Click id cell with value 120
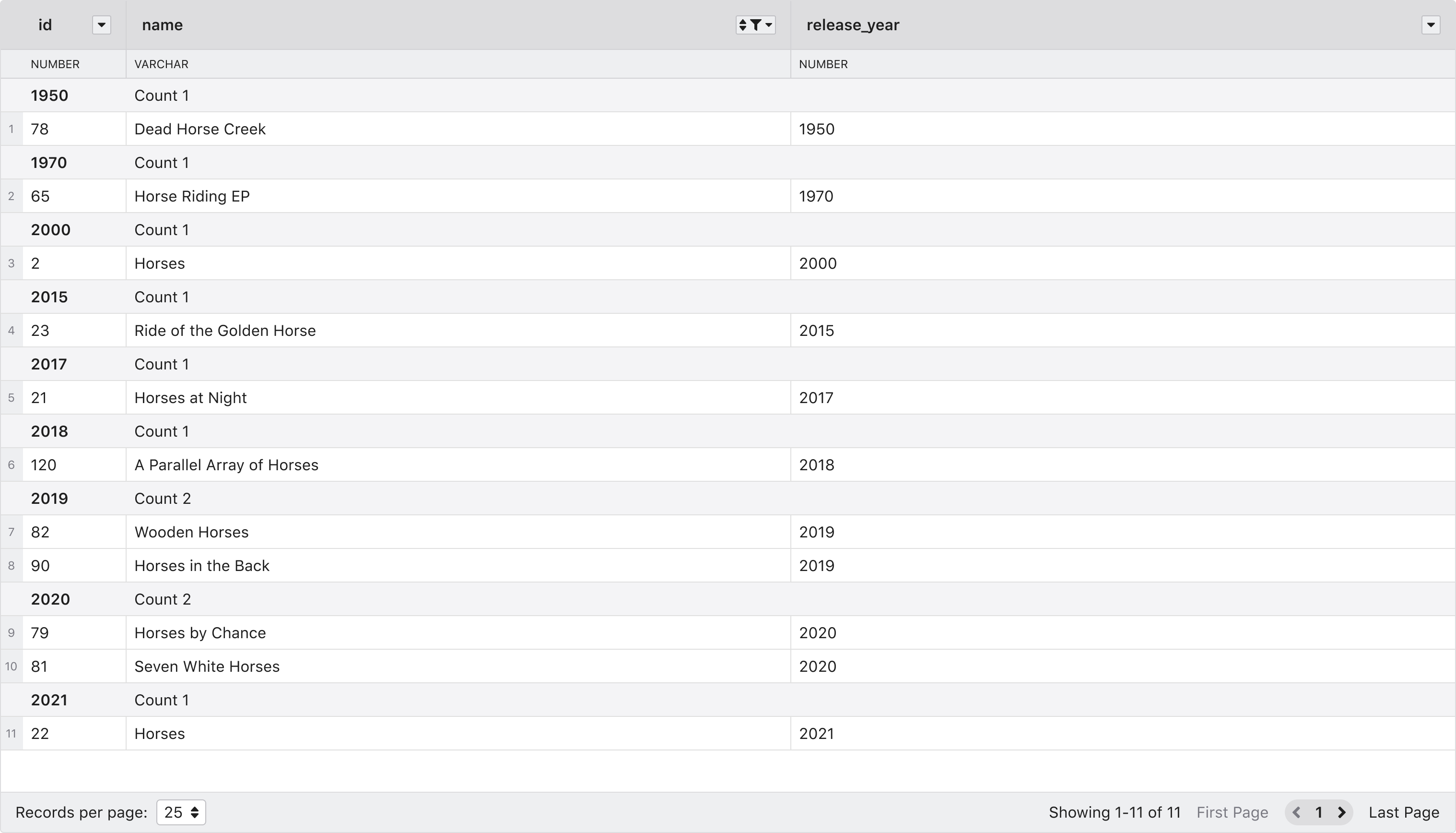The width and height of the screenshot is (1456, 833). [x=44, y=465]
